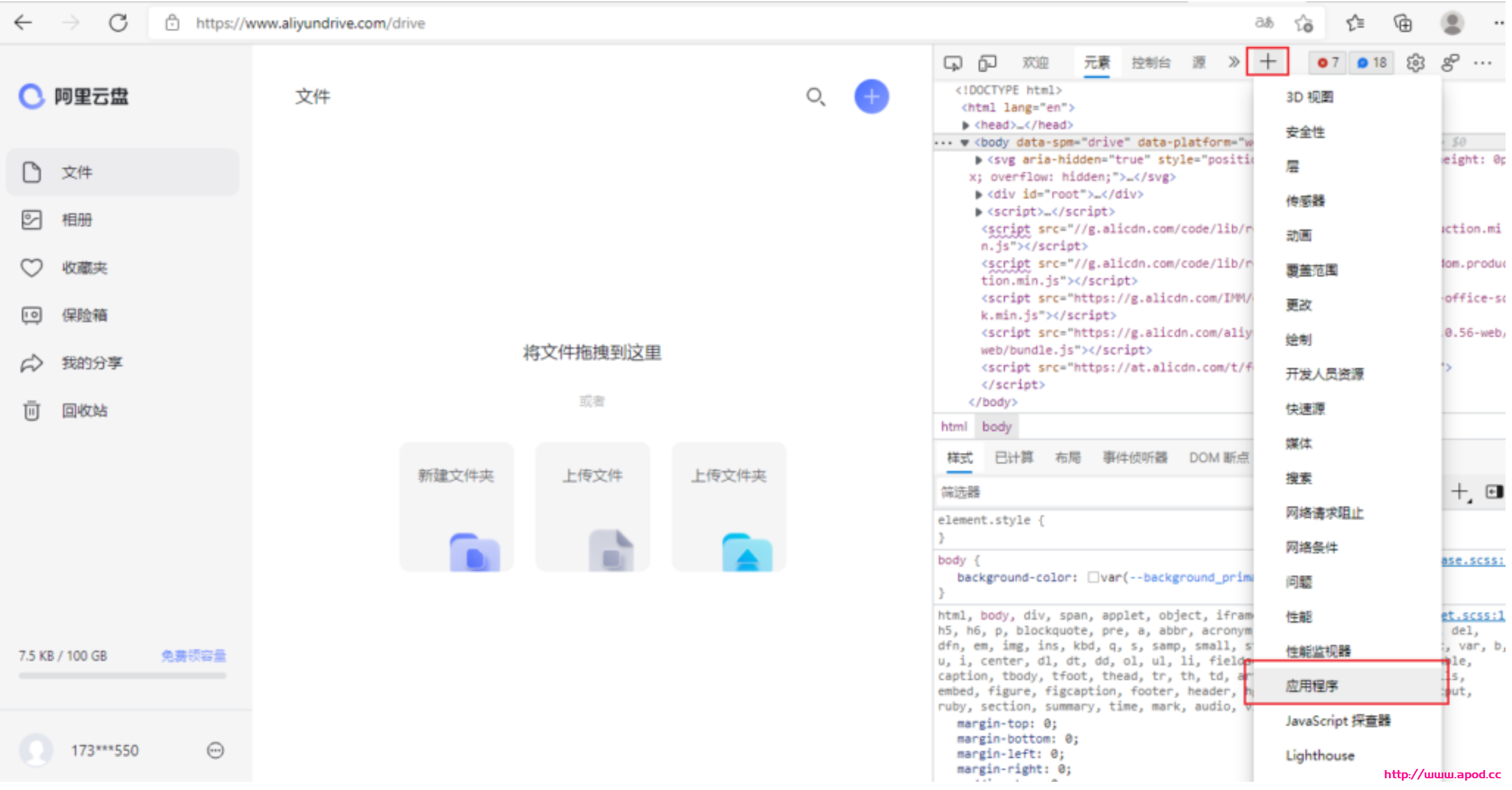The image size is (1512, 790).
Task: Open DevTools settings gear
Action: click(1415, 63)
